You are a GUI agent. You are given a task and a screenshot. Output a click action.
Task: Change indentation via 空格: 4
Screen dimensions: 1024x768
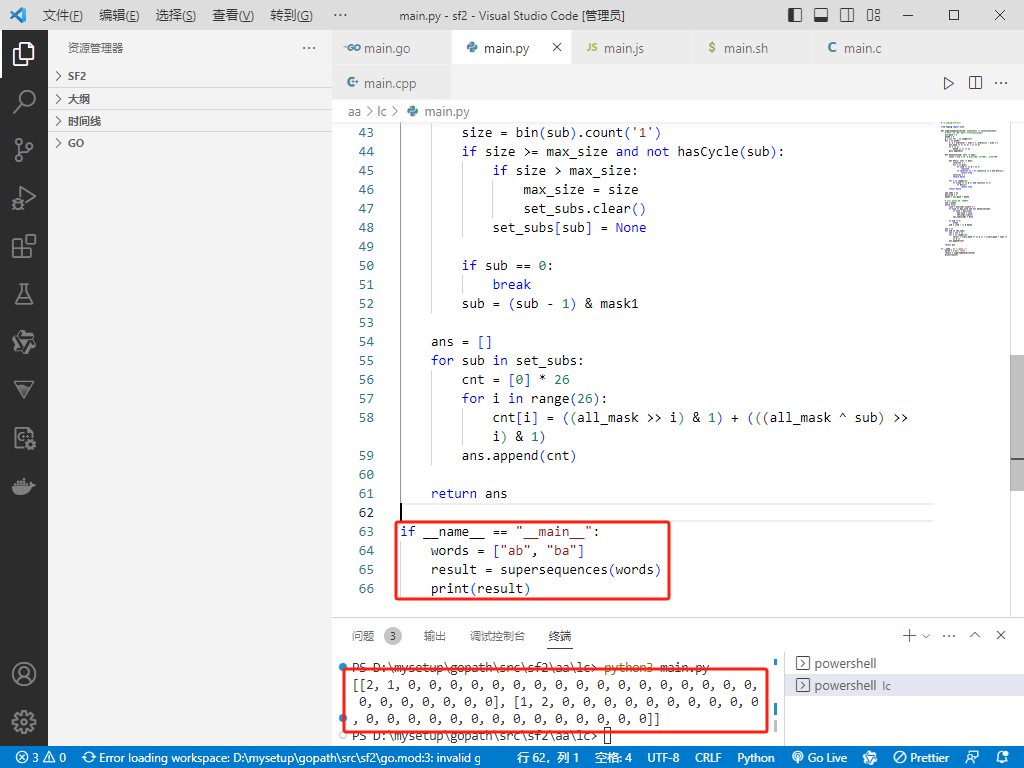click(x=613, y=758)
